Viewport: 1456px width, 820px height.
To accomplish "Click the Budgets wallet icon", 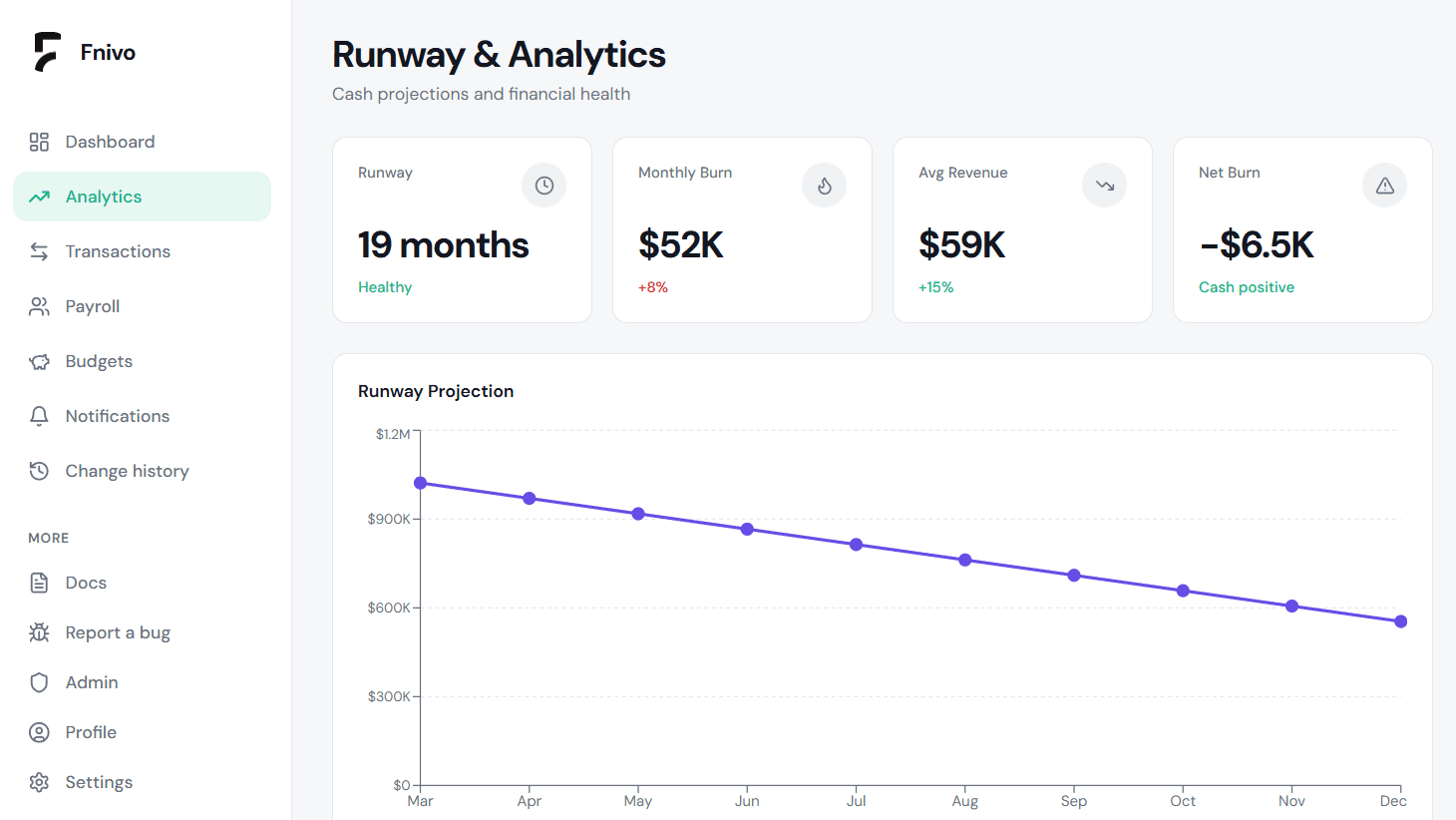I will click(39, 361).
